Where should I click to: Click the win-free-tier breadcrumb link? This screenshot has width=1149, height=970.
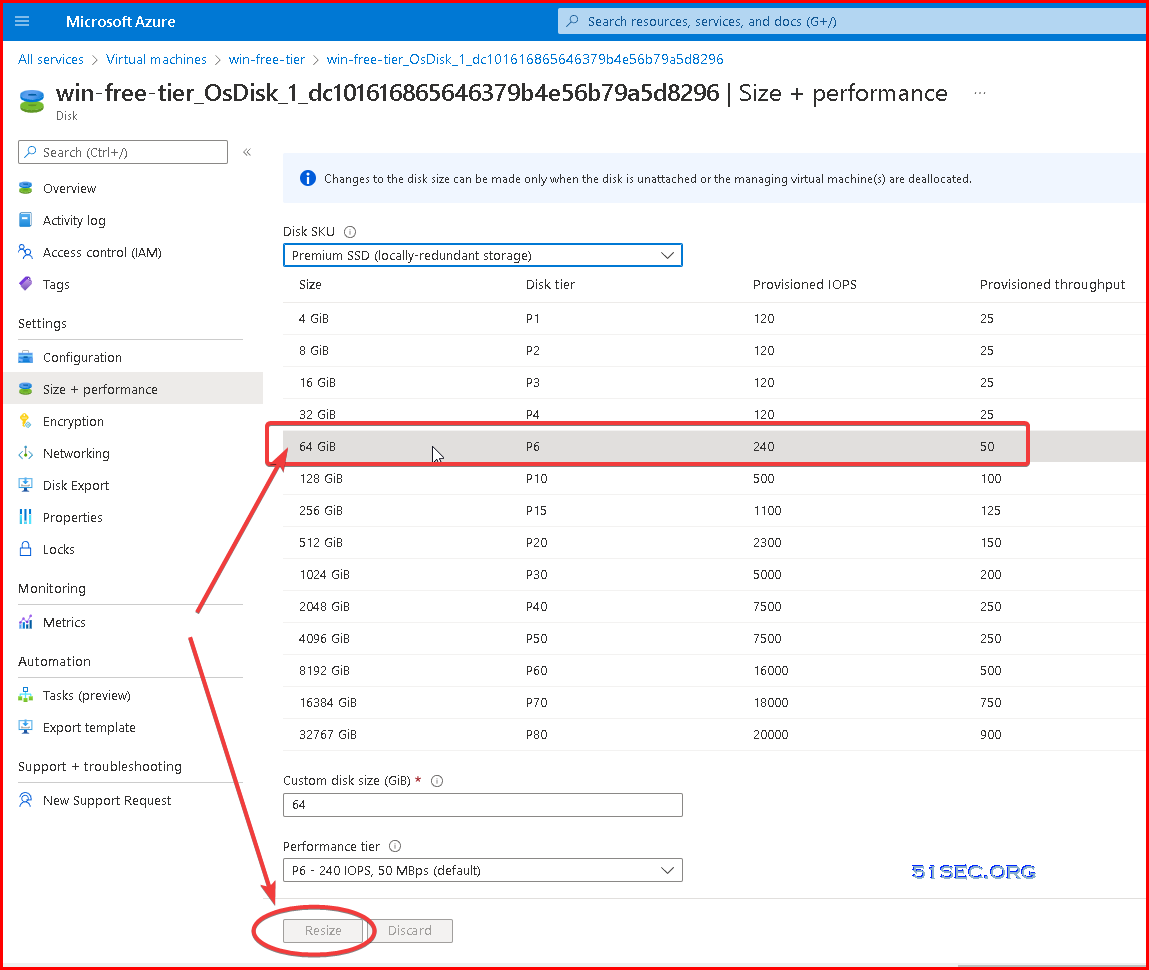pos(267,59)
